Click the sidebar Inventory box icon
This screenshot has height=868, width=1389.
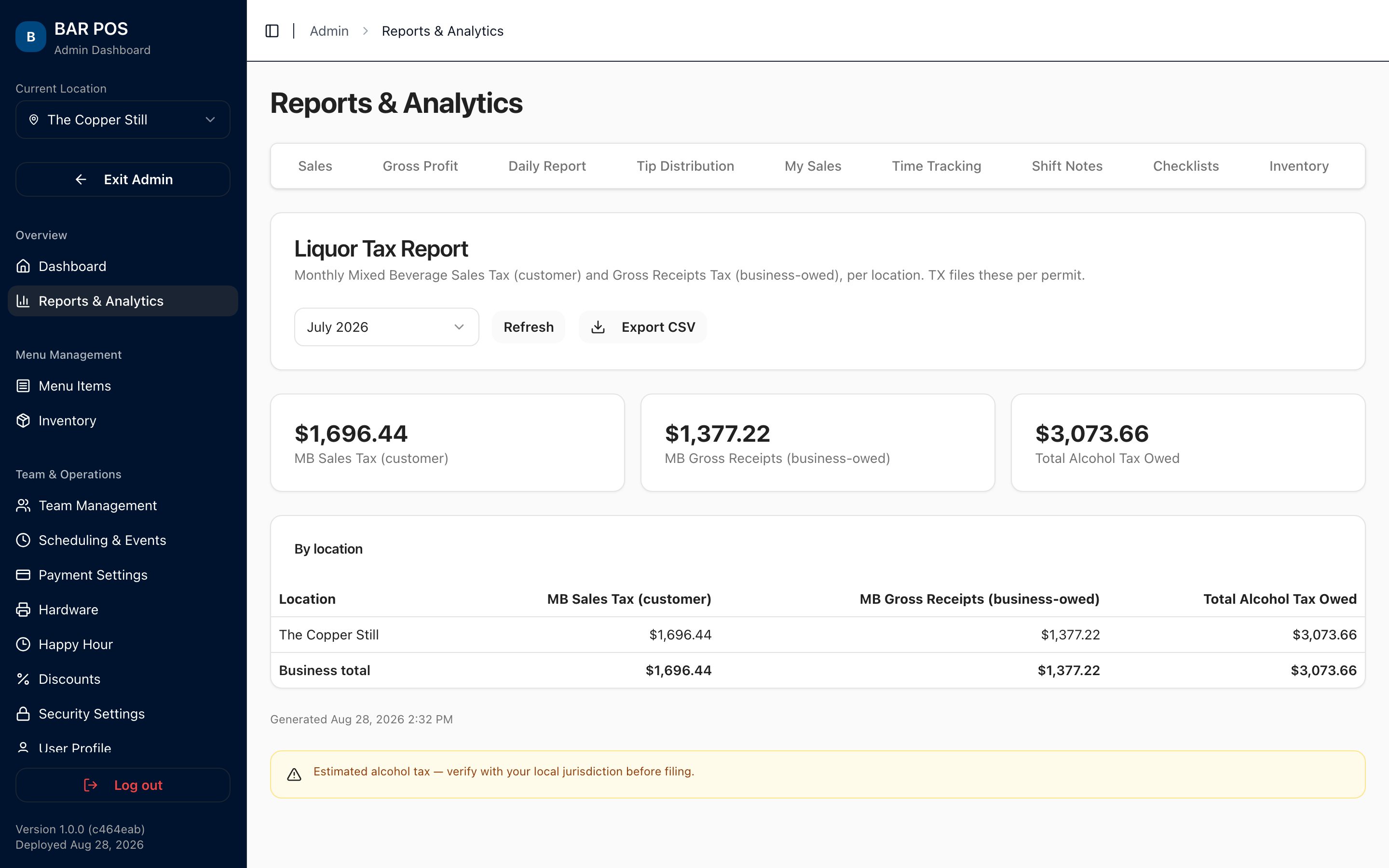[23, 421]
